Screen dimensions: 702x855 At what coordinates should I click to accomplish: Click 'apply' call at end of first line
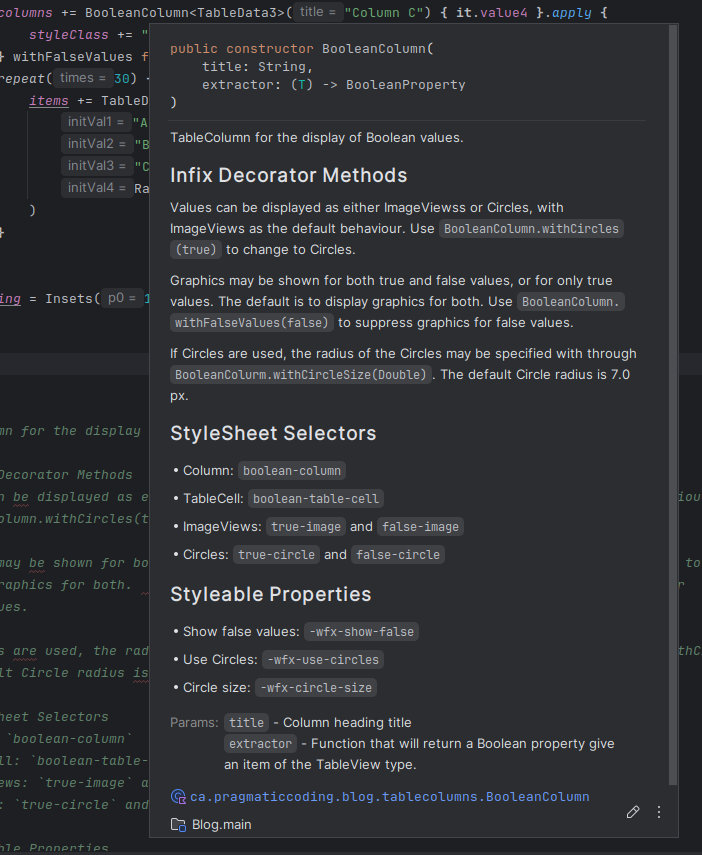(x=571, y=12)
